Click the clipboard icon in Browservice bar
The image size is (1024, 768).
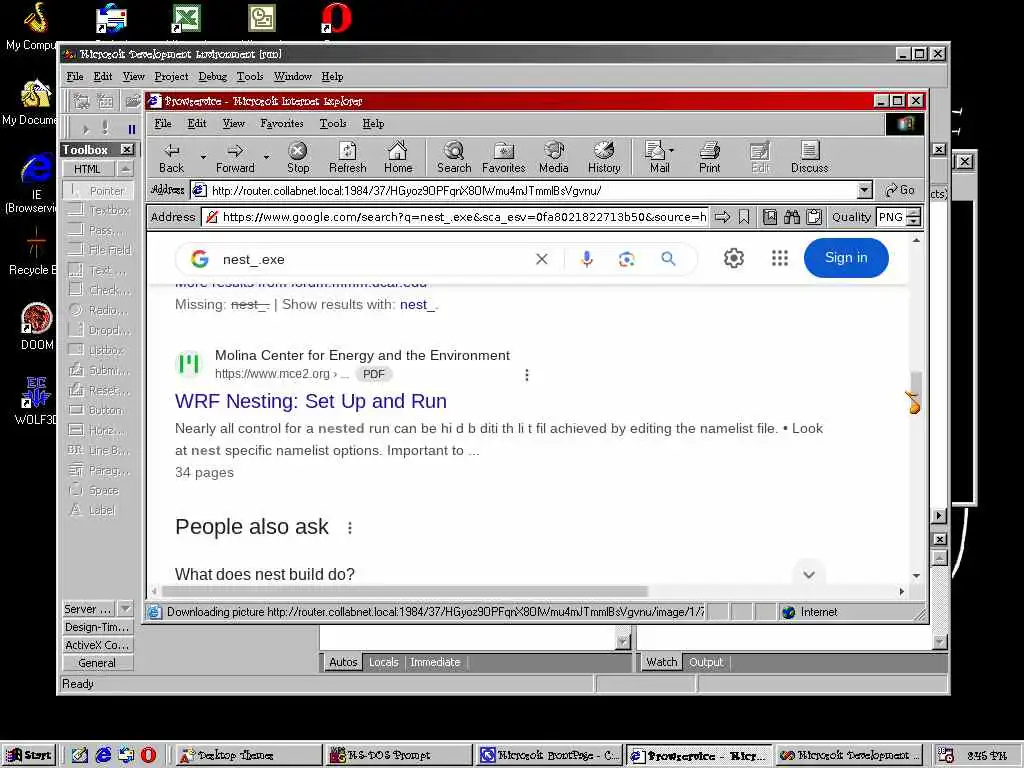pyautogui.click(x=814, y=217)
